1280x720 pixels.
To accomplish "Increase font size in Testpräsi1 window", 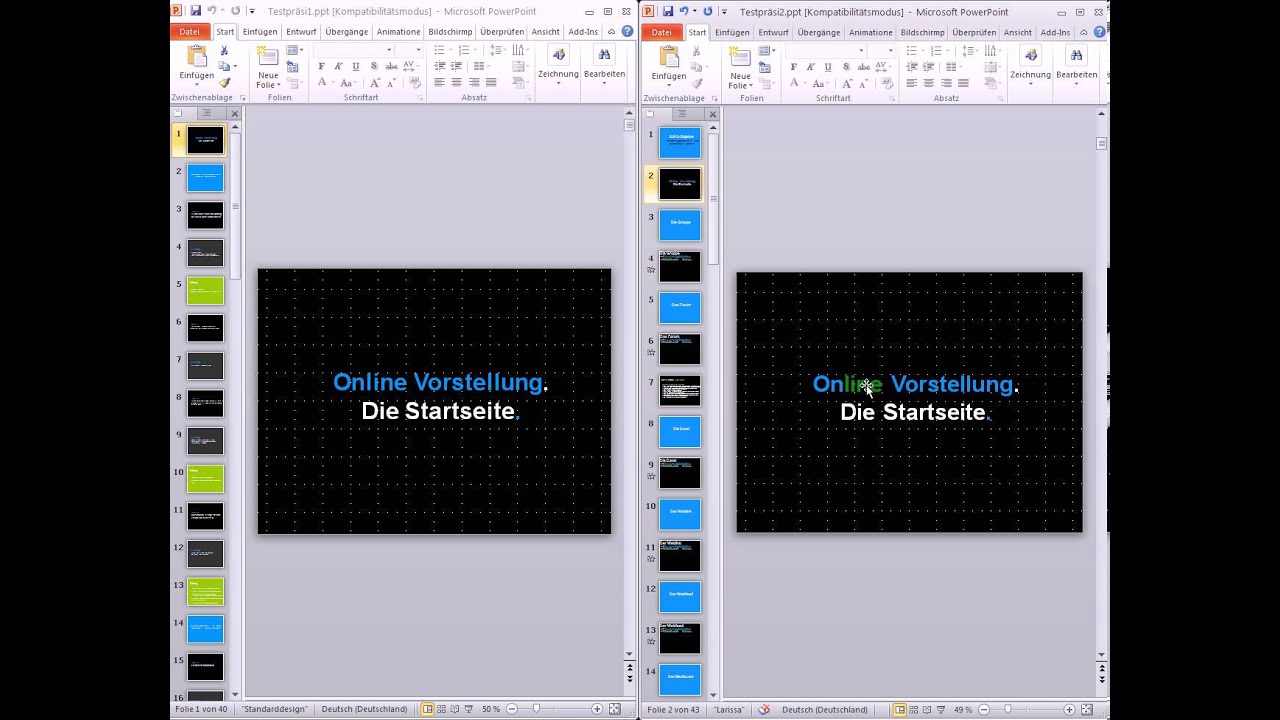I will tap(376, 83).
